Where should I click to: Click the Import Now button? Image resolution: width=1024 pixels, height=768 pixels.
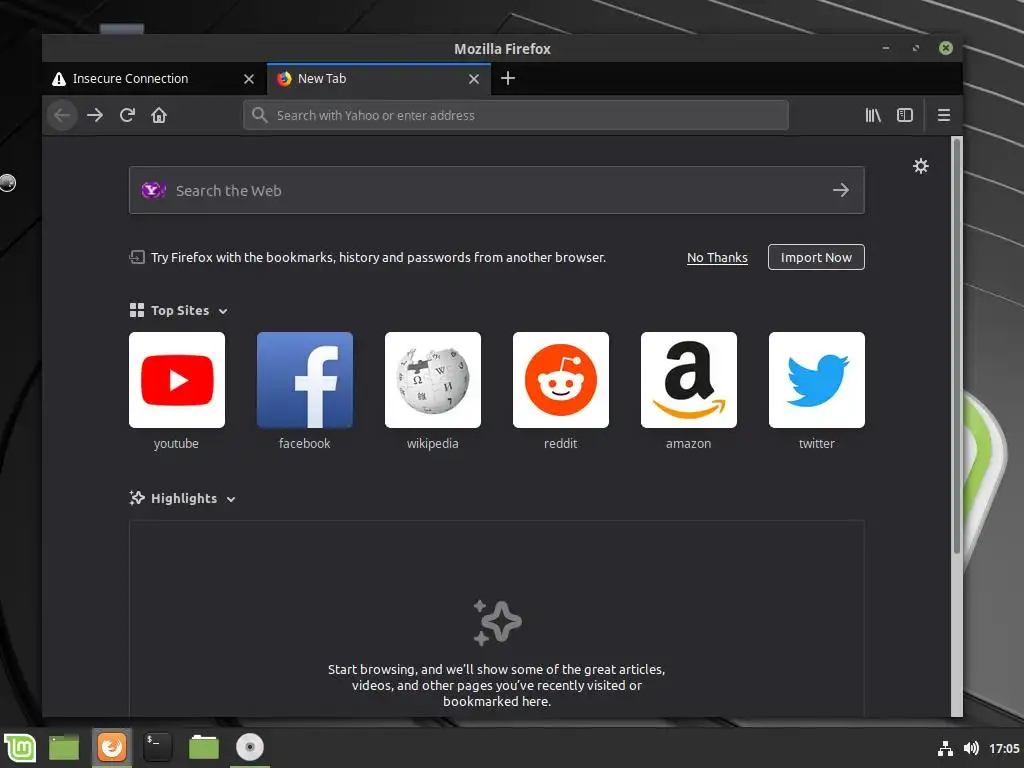816,257
